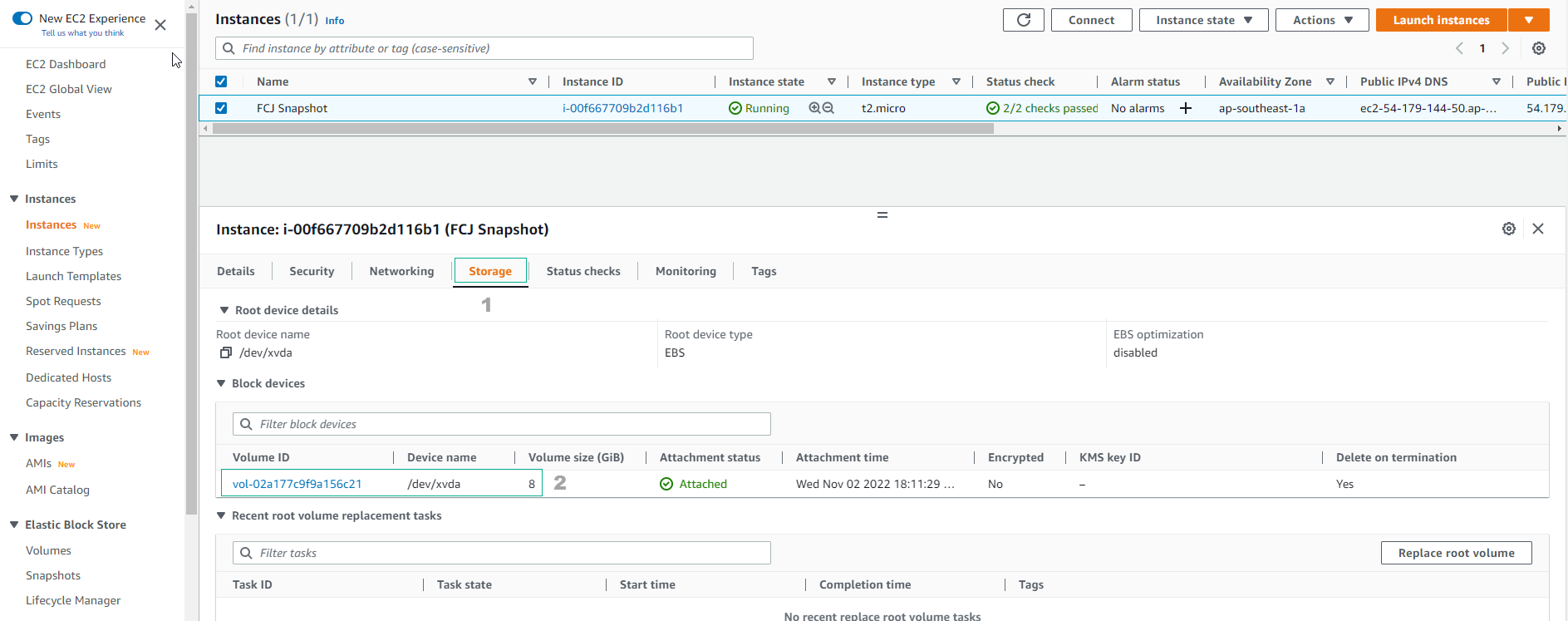Collapse Instances sidebar group

point(14,199)
